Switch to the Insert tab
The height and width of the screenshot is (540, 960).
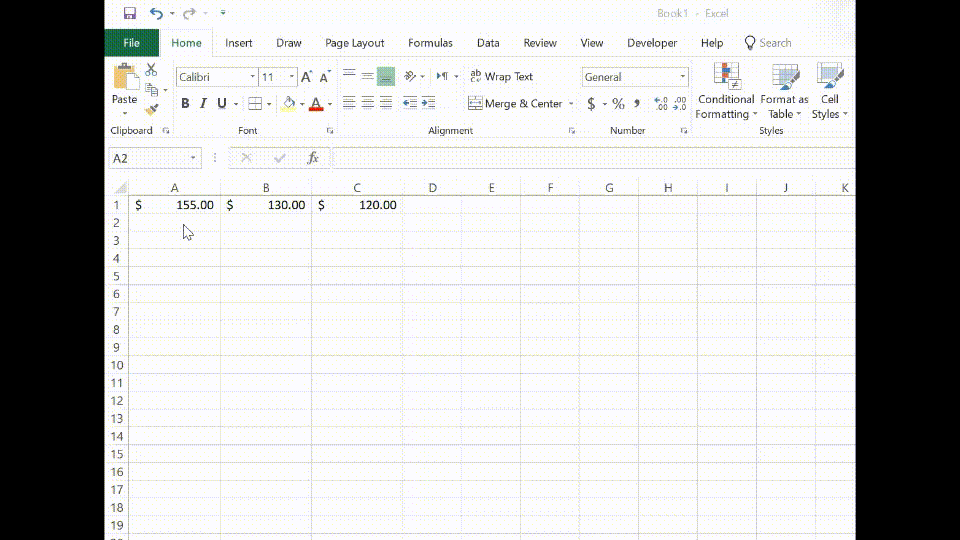239,43
